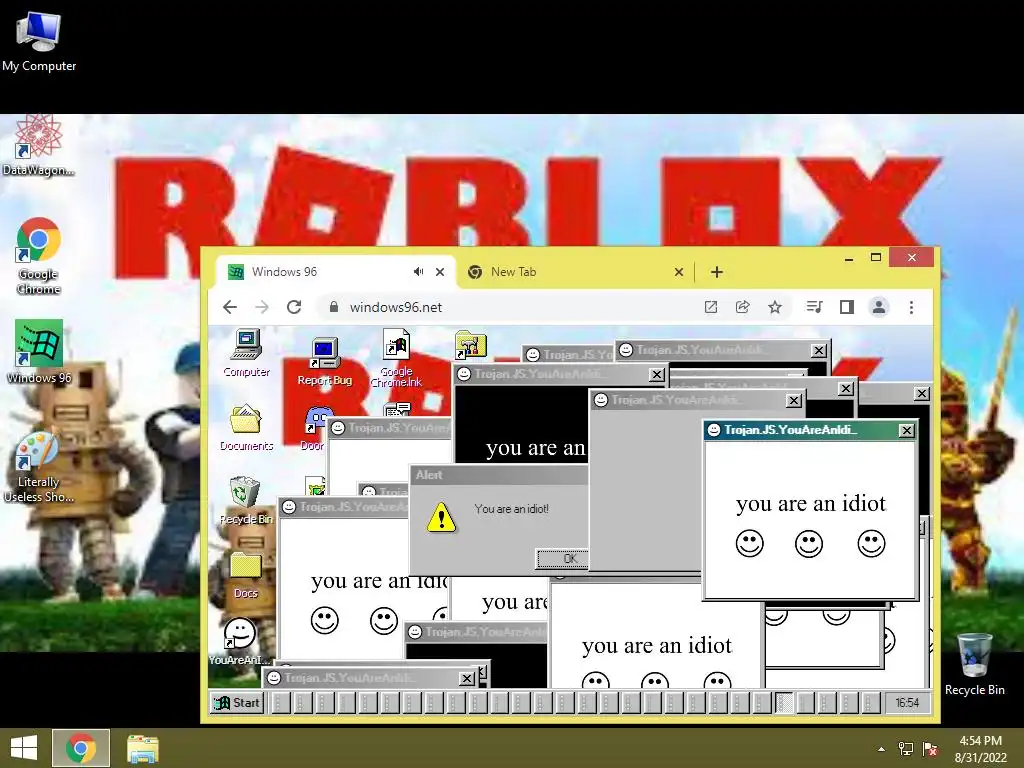Click the Chrome taskbar button
Screen dimensions: 1024x768
coord(81,748)
